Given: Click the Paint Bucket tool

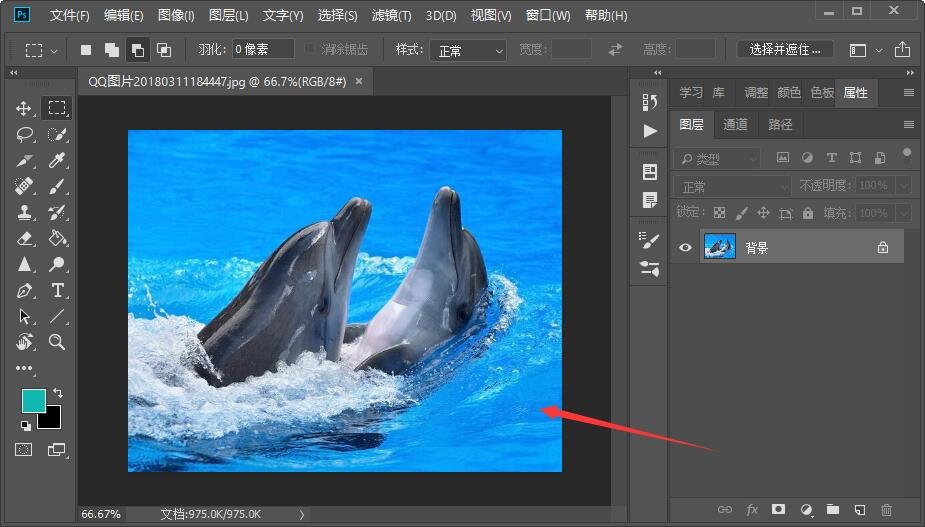Looking at the screenshot, I should click(58, 238).
